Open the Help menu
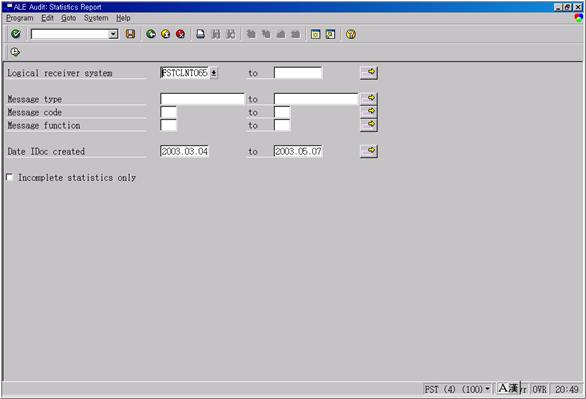 coord(123,18)
